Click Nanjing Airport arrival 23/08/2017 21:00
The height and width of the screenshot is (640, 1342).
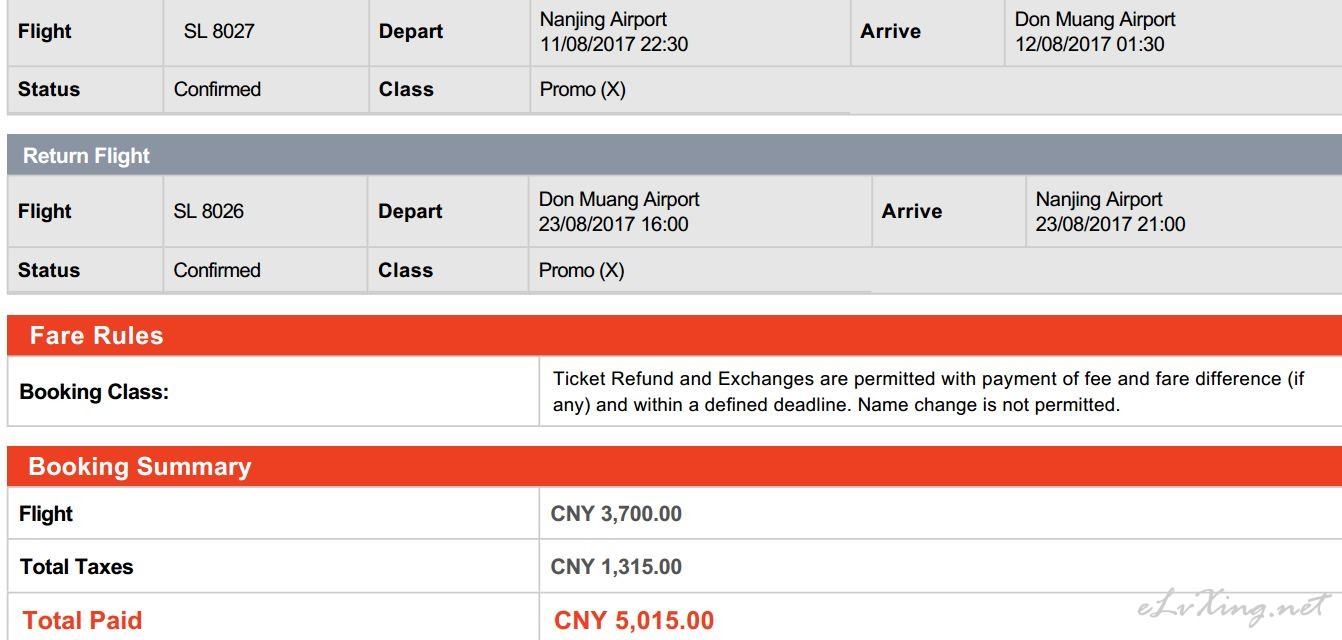(1110, 211)
